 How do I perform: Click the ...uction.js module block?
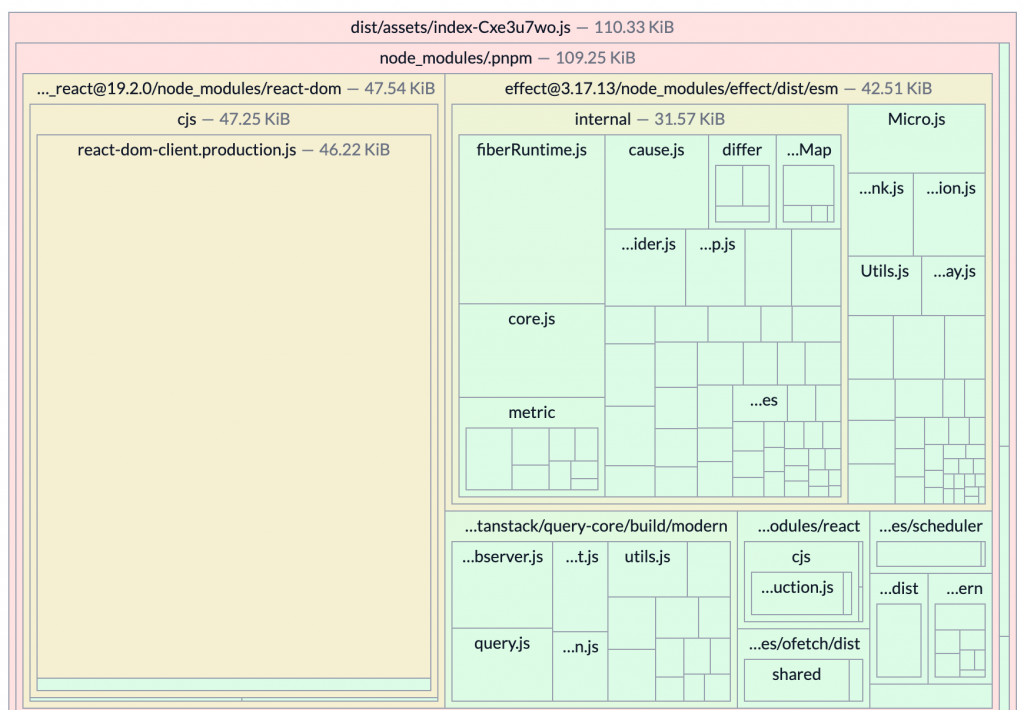(797, 593)
